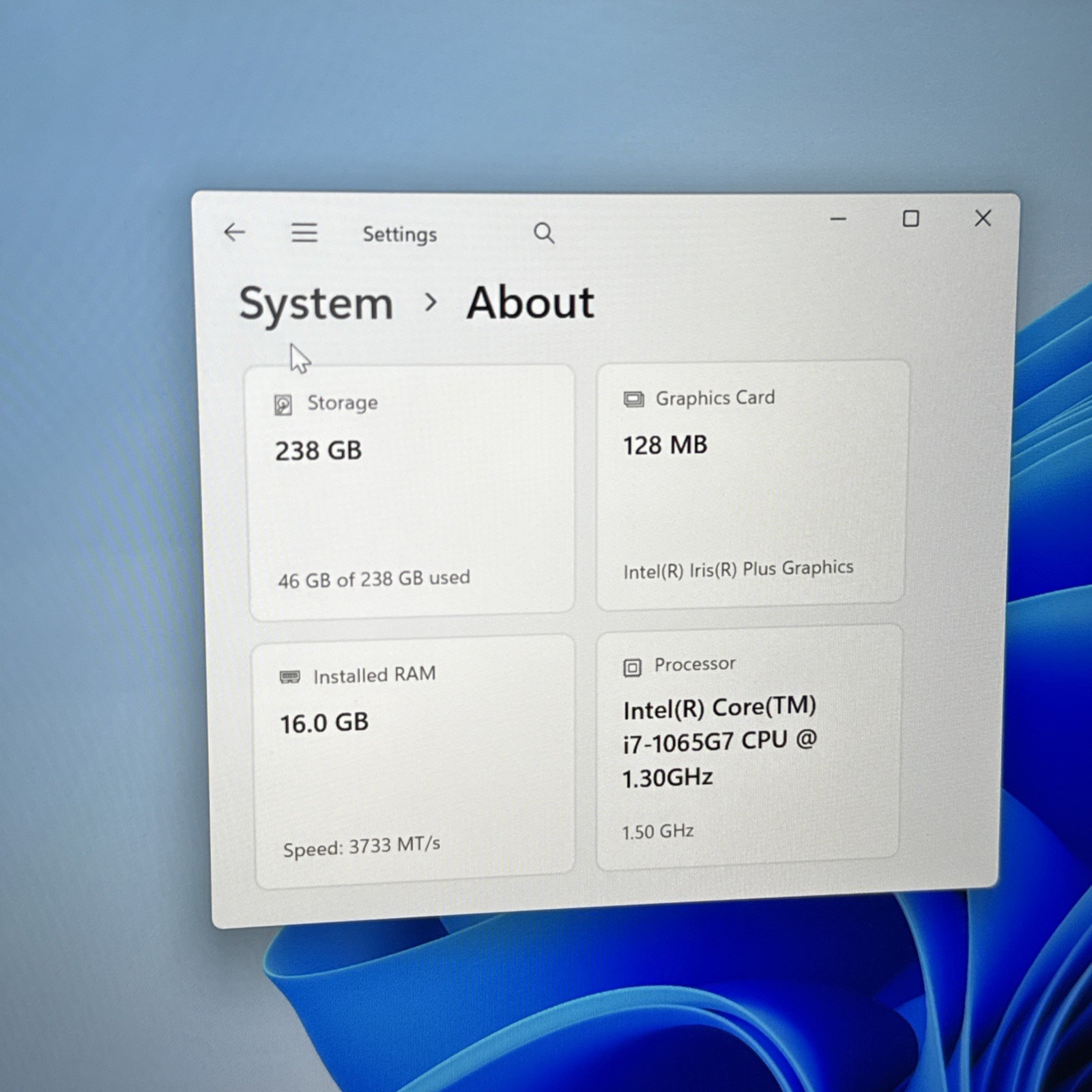This screenshot has height=1092, width=1092.
Task: Open the hamburger navigation menu
Action: tap(304, 233)
